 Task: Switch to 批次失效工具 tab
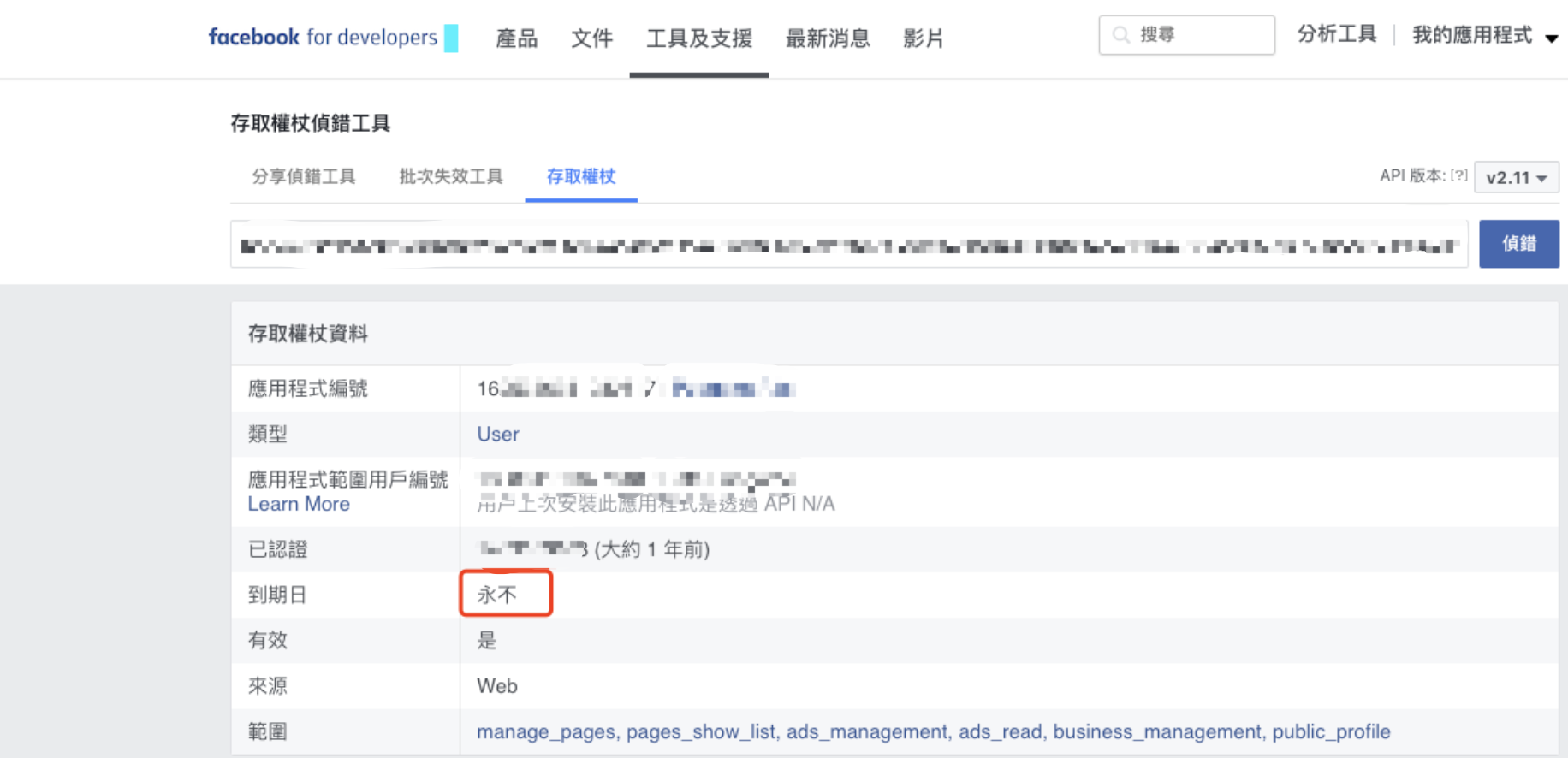pyautogui.click(x=451, y=176)
